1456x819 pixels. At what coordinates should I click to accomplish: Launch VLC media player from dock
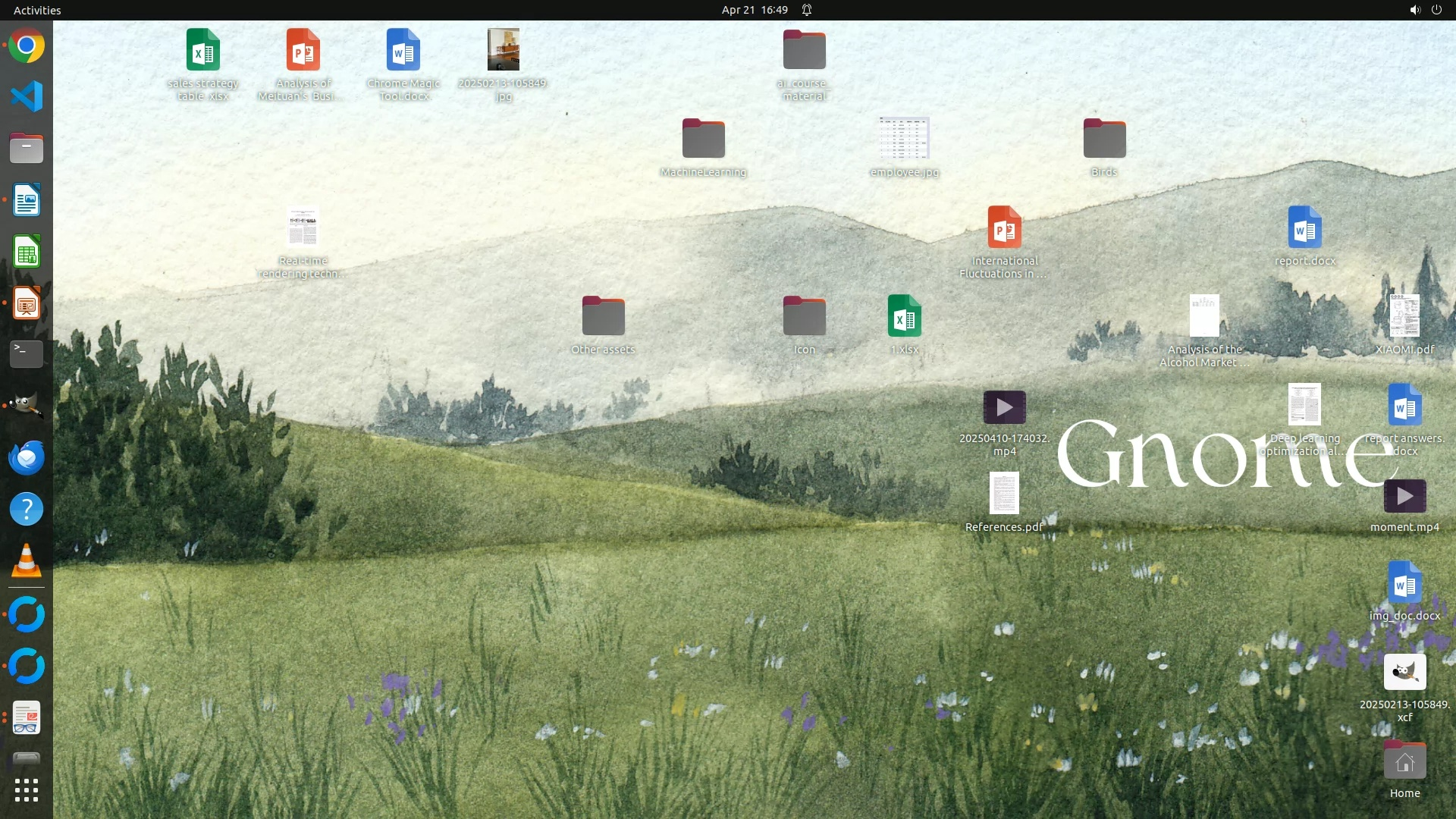click(27, 561)
